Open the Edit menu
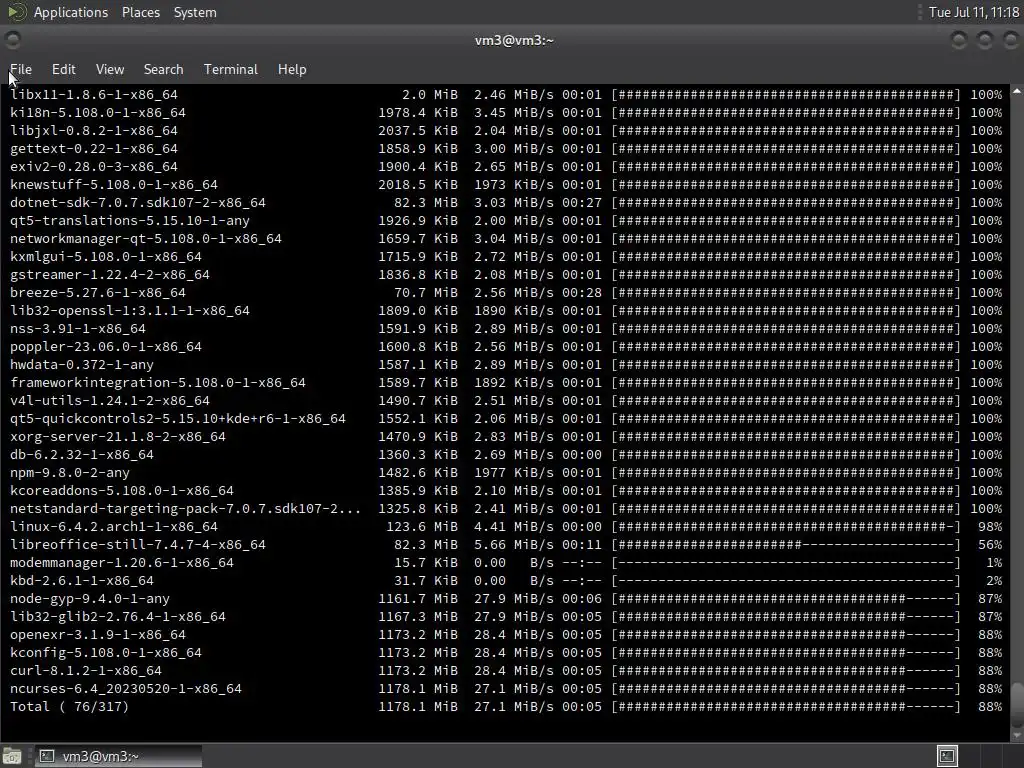Screen dimensions: 1024x768 pos(63,69)
